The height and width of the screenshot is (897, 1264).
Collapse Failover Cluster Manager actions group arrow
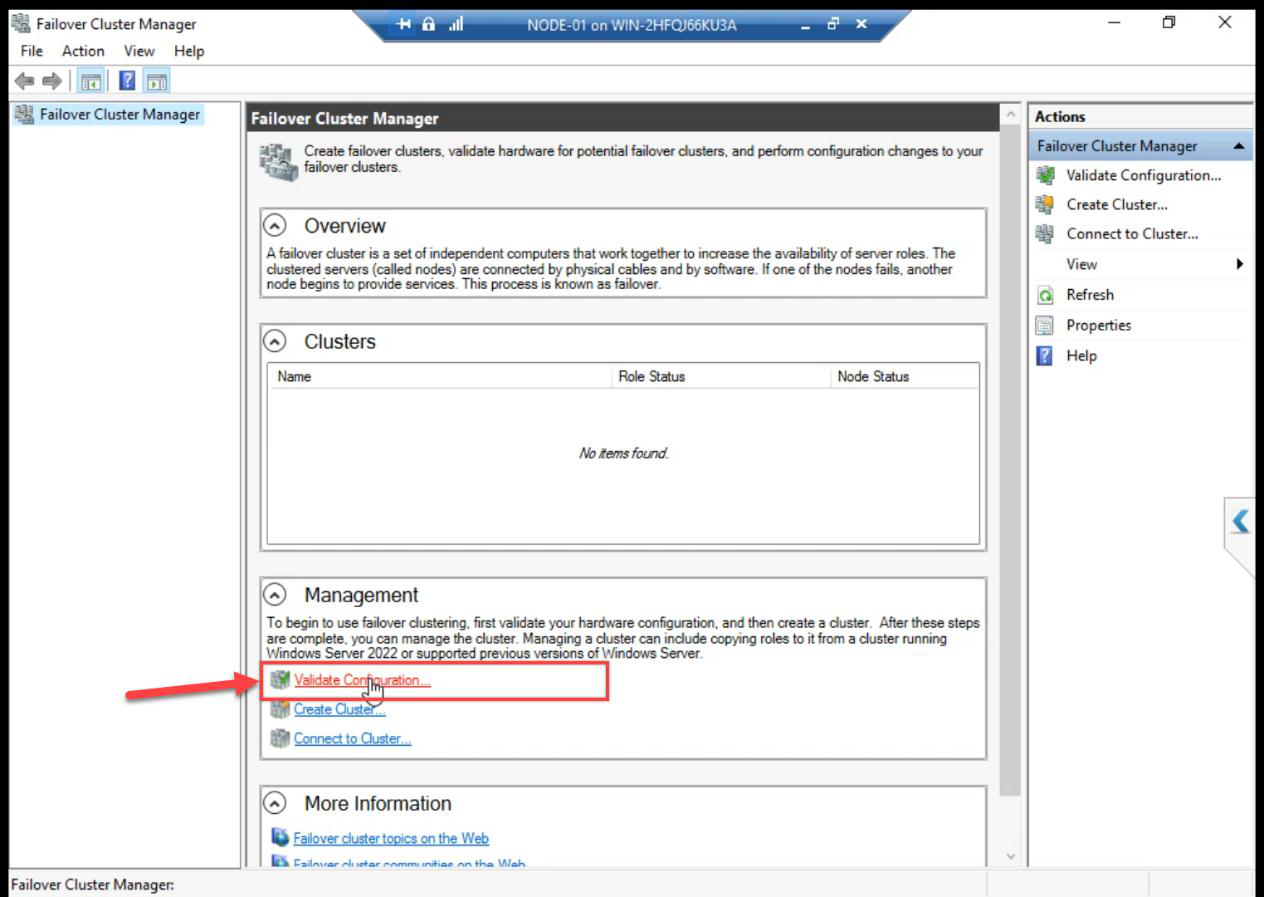click(1239, 146)
